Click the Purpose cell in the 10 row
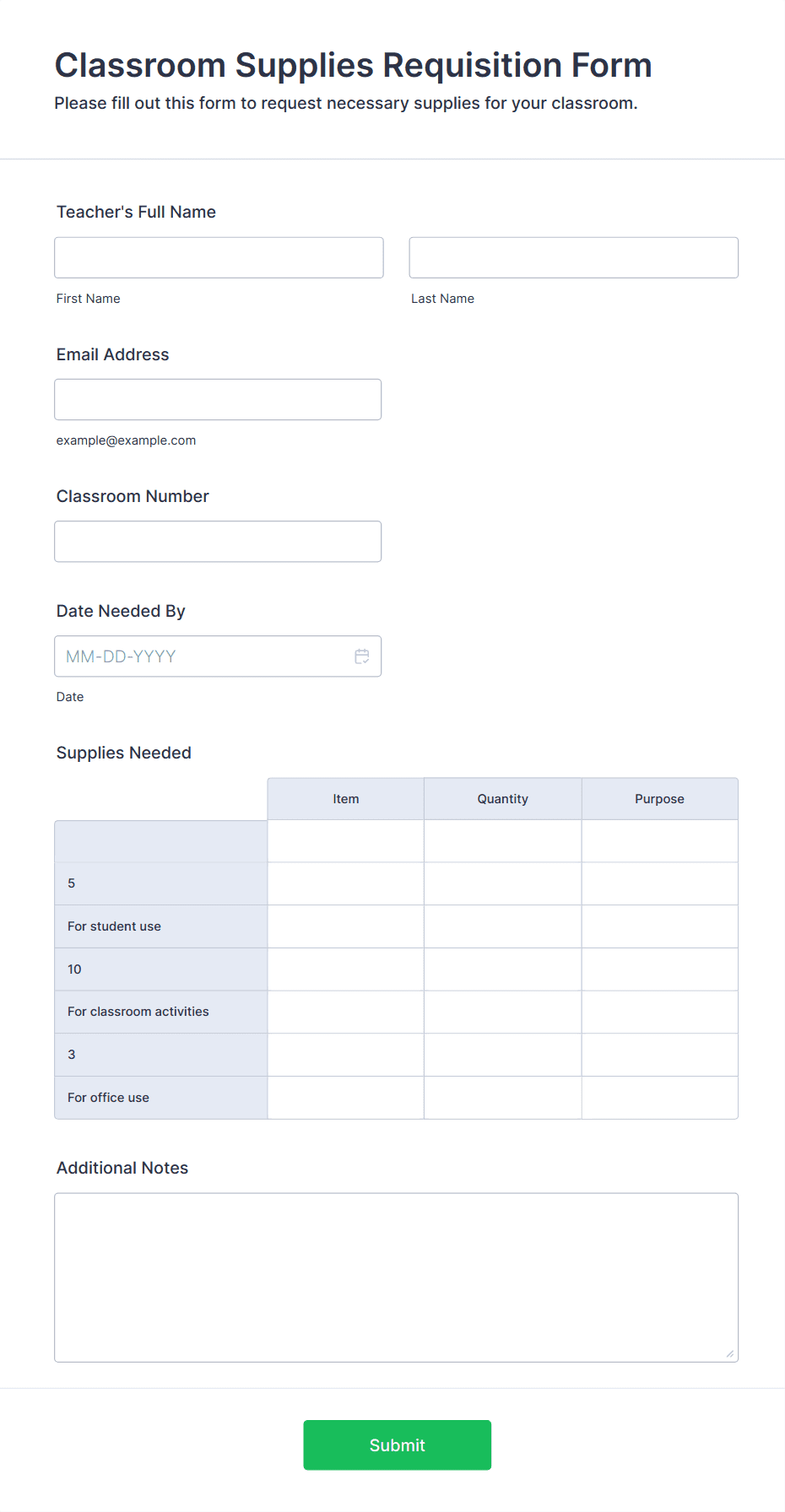The image size is (785, 1512). [660, 969]
